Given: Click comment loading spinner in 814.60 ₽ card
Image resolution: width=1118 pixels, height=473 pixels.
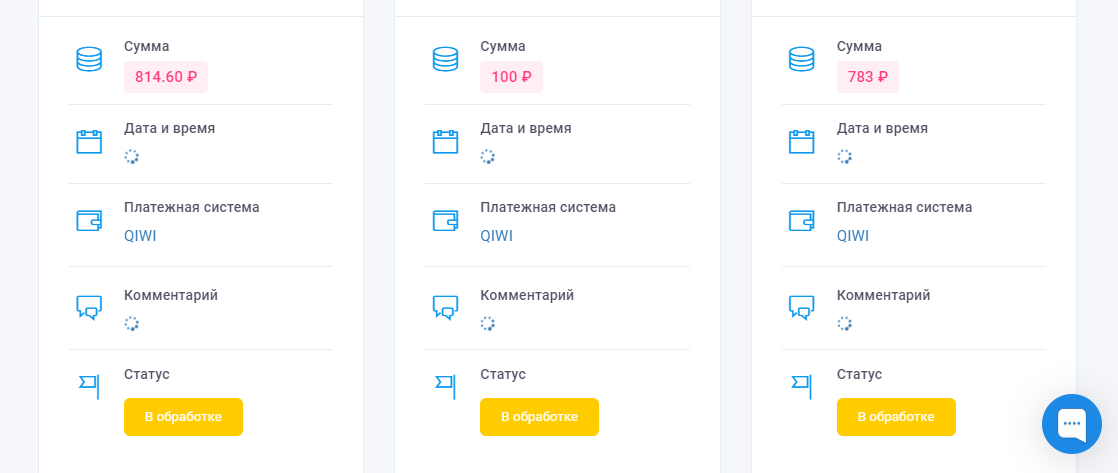Looking at the screenshot, I should pos(132,324).
